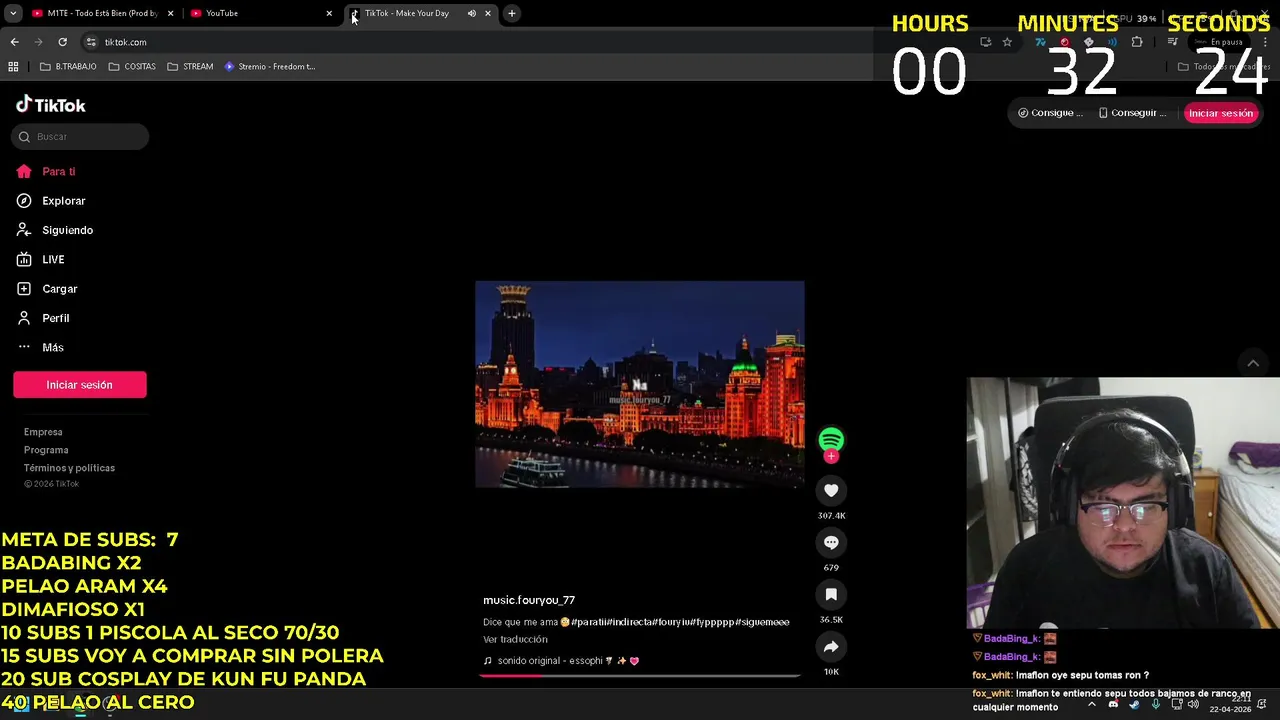
Task: Go to previous video with up arrow
Action: click(1253, 363)
